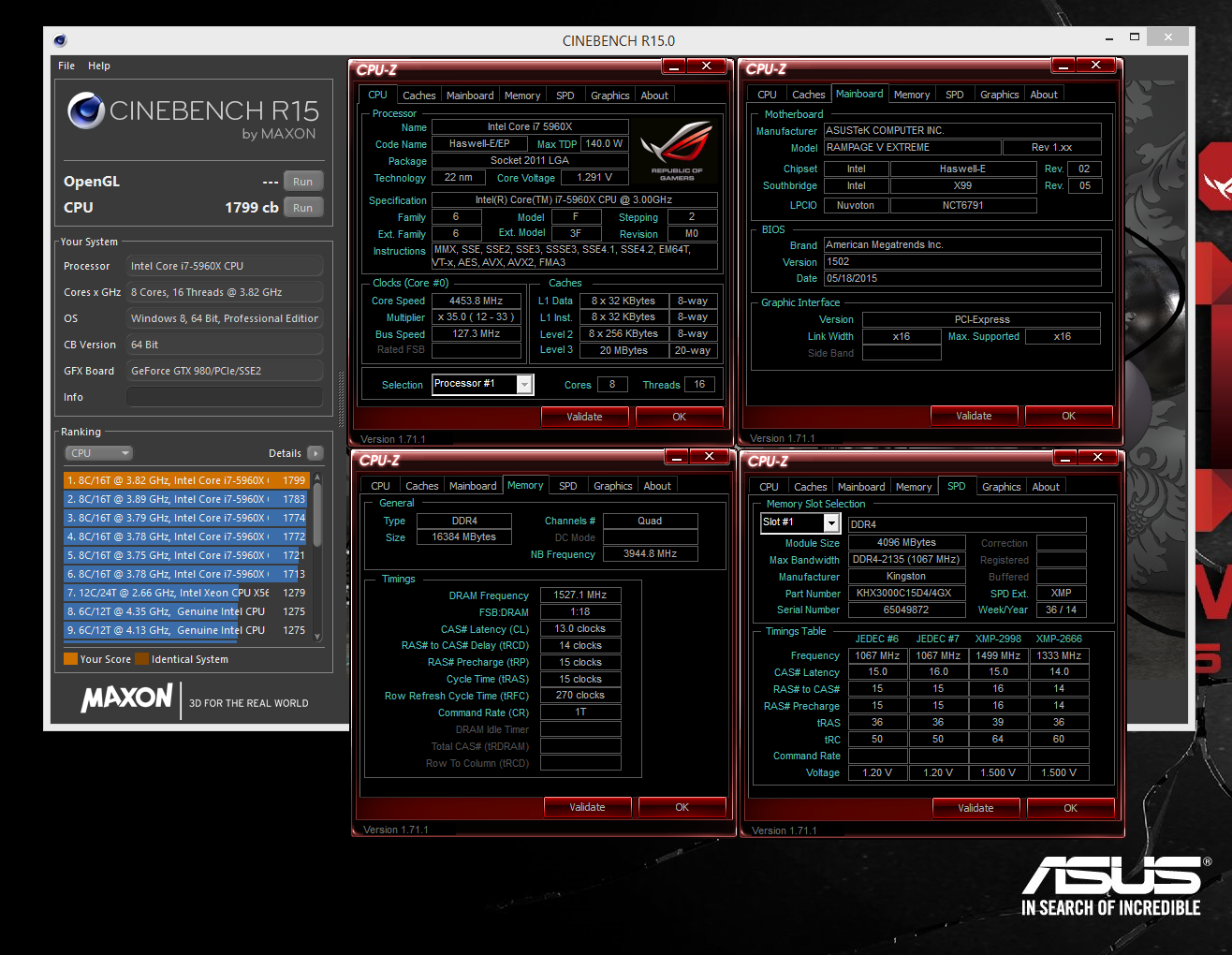Click Validate in the SPD window
The height and width of the screenshot is (955, 1232).
[x=975, y=808]
